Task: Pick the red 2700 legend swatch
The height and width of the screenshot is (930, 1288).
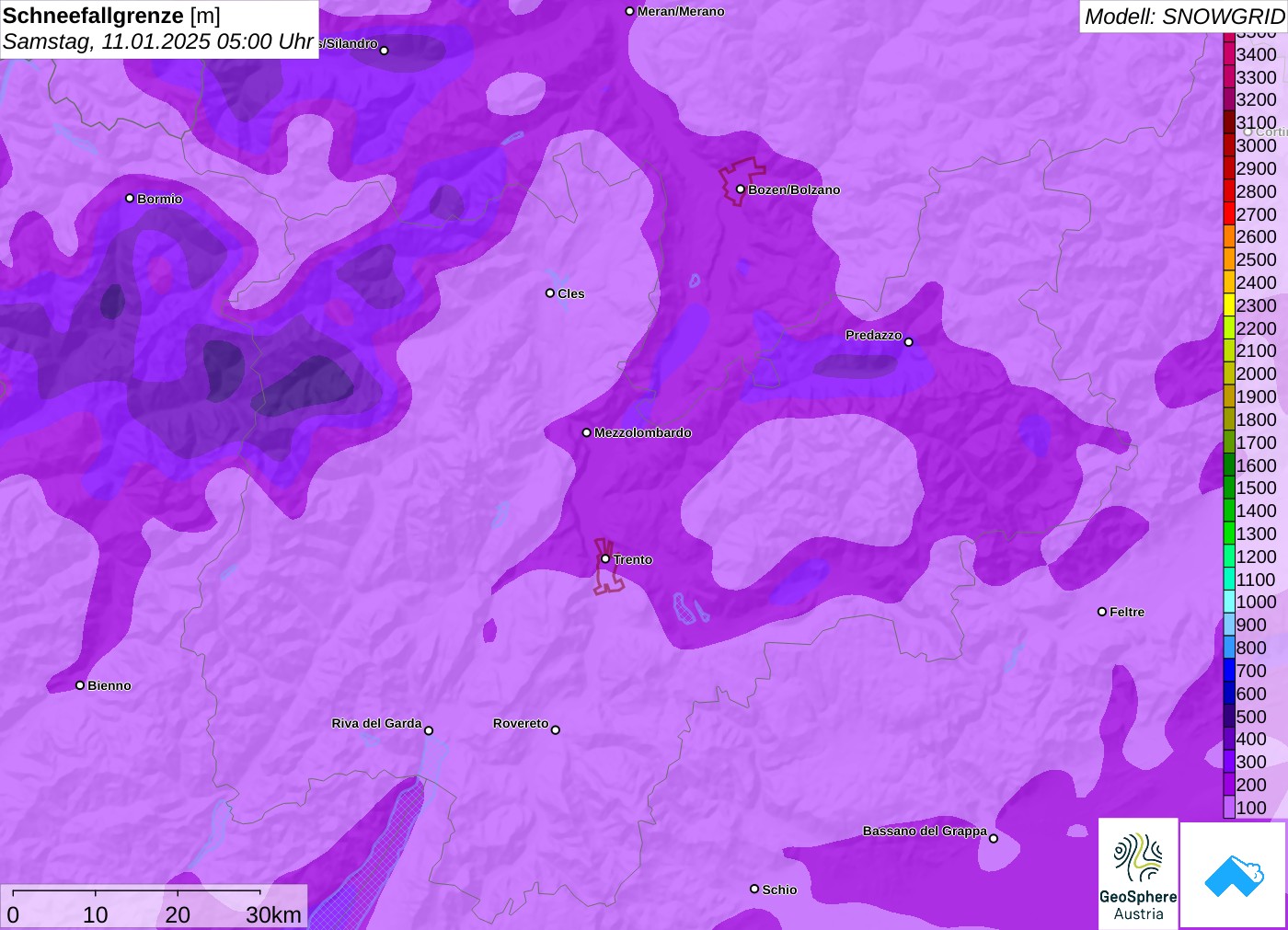Action: pyautogui.click(x=1229, y=214)
